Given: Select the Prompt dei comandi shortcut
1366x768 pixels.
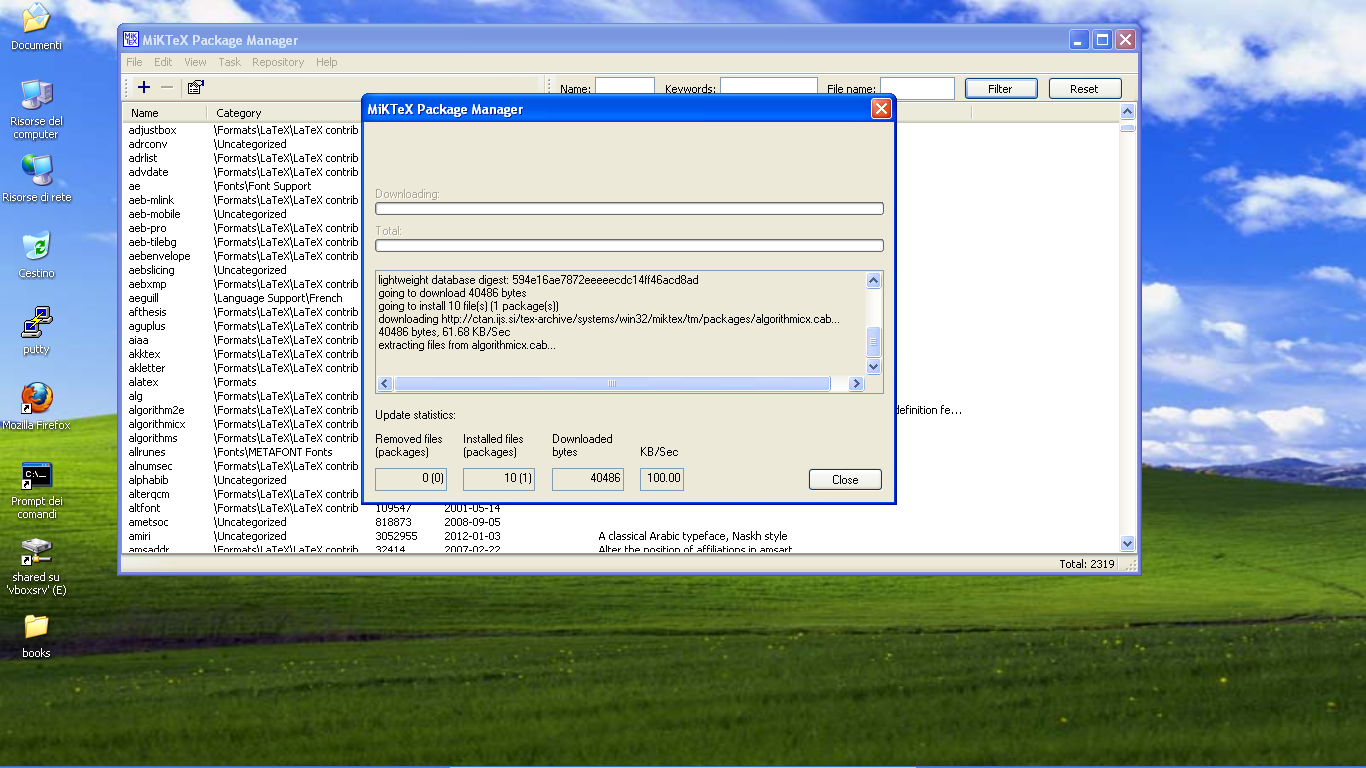Looking at the screenshot, I should point(36,490).
